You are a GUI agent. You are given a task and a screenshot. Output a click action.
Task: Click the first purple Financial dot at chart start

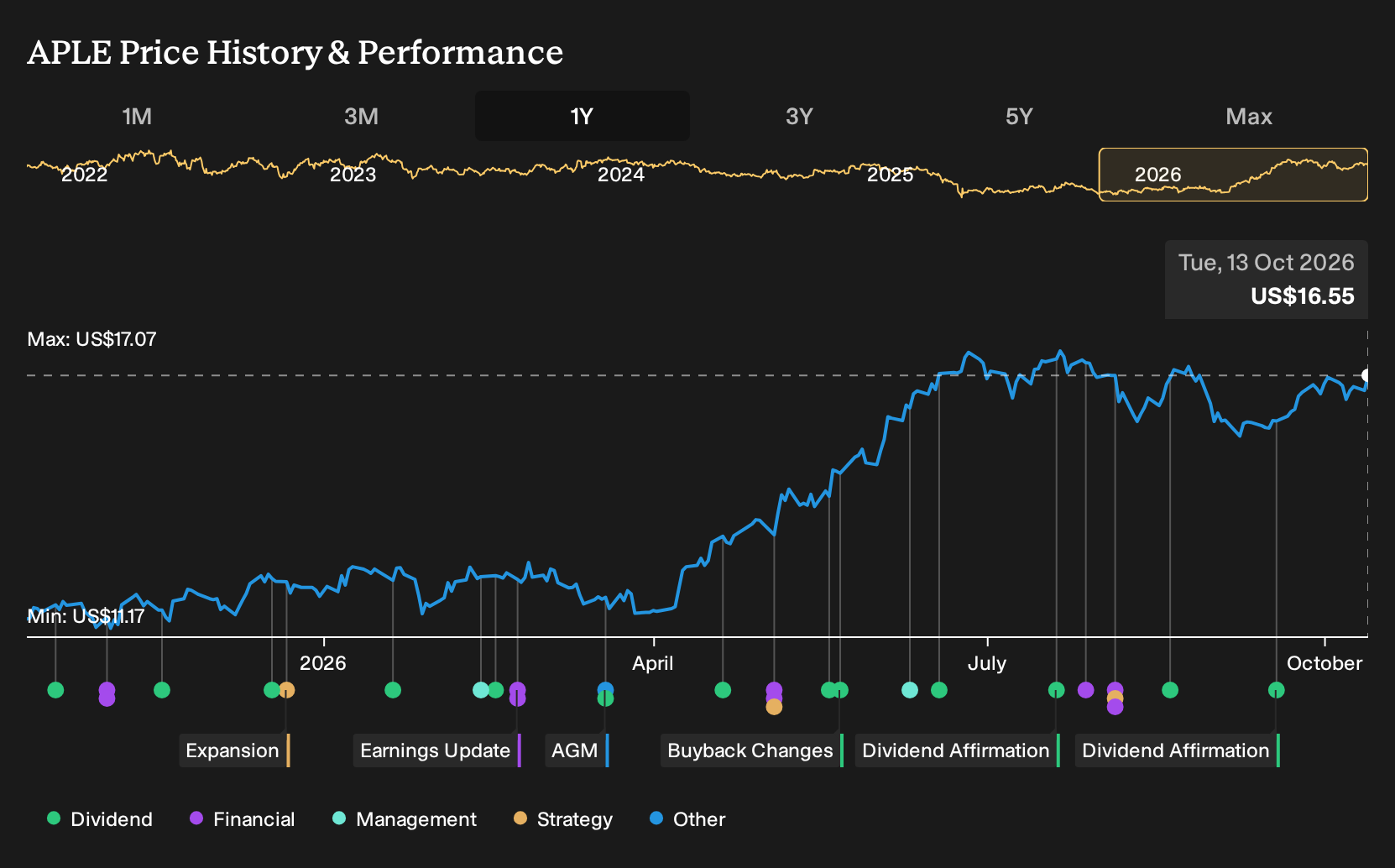click(x=107, y=690)
